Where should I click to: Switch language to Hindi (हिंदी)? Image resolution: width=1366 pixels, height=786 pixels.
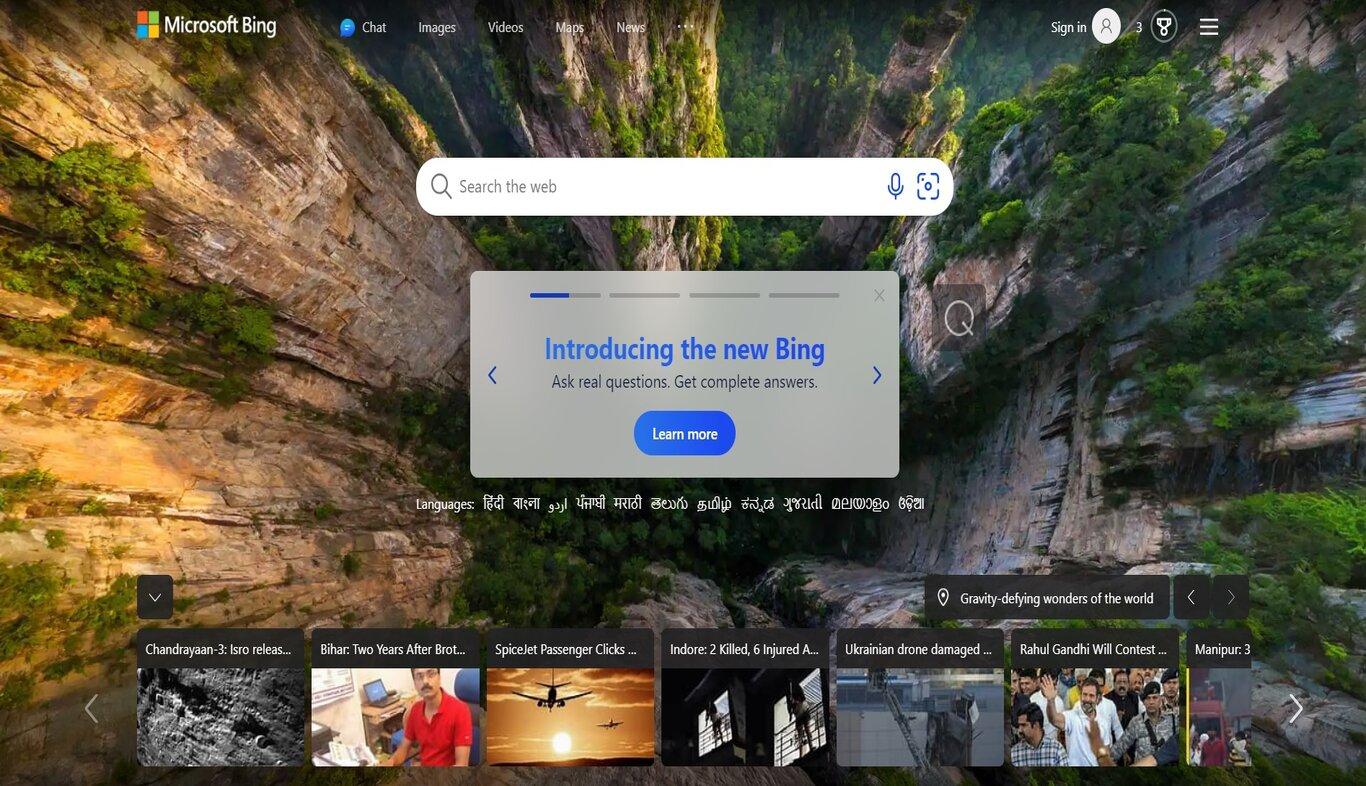tap(494, 503)
